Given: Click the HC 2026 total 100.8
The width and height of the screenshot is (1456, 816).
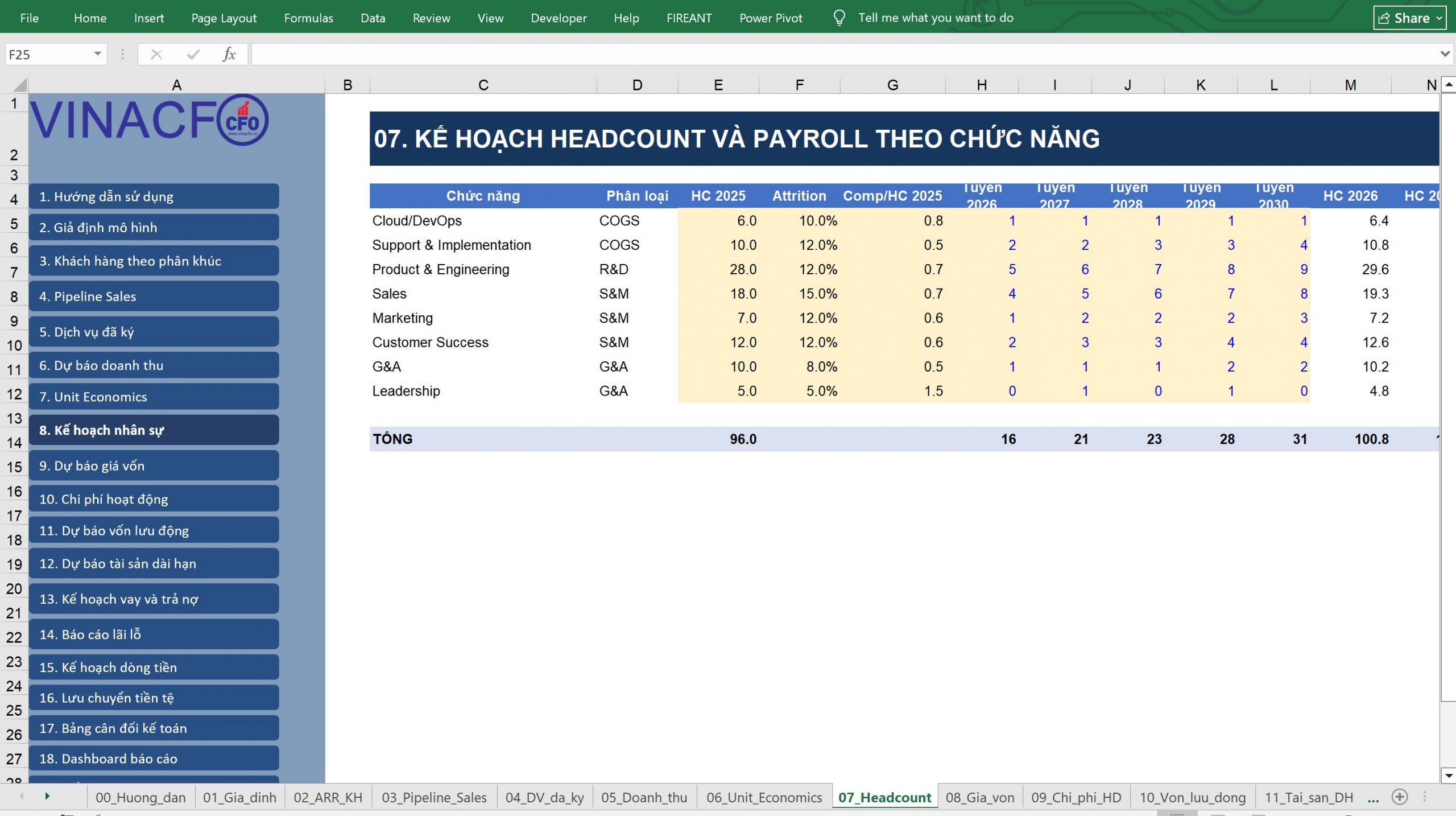Looking at the screenshot, I should pyautogui.click(x=1351, y=439).
